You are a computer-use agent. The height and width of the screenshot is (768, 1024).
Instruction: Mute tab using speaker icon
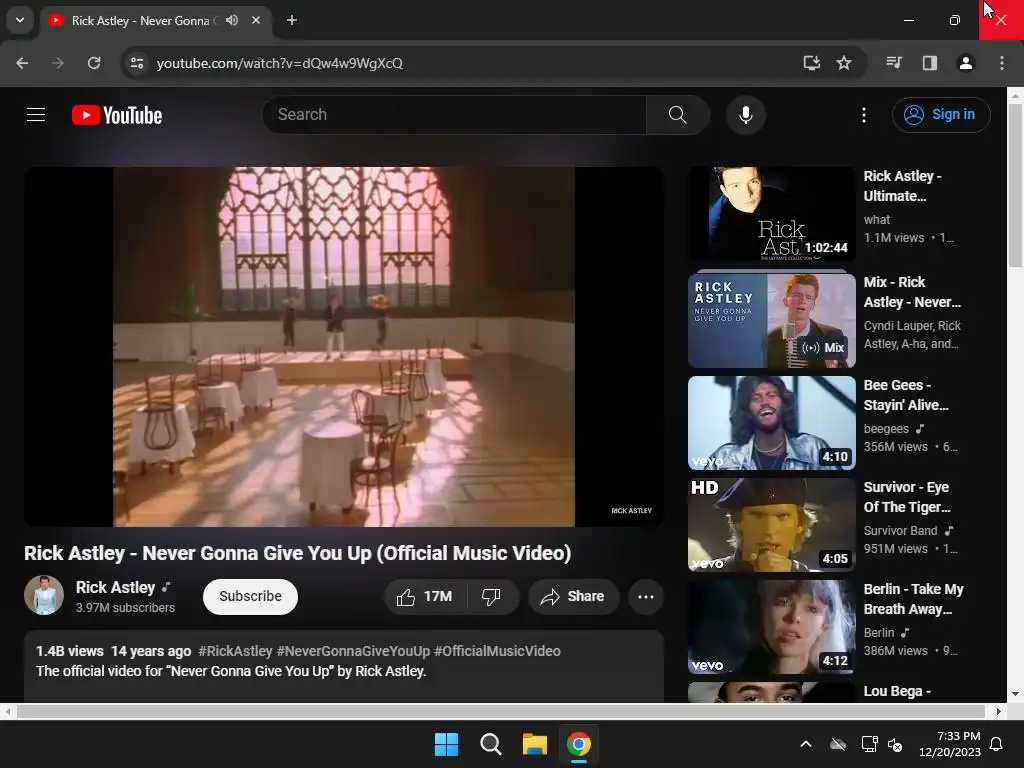[x=232, y=20]
